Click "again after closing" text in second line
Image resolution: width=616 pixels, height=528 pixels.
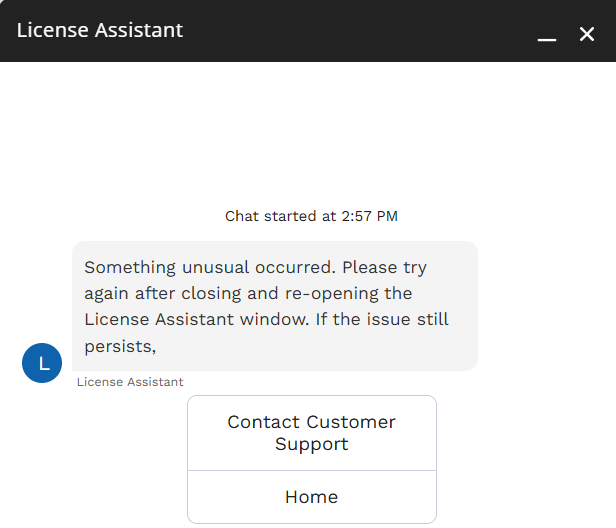[x=154, y=294]
